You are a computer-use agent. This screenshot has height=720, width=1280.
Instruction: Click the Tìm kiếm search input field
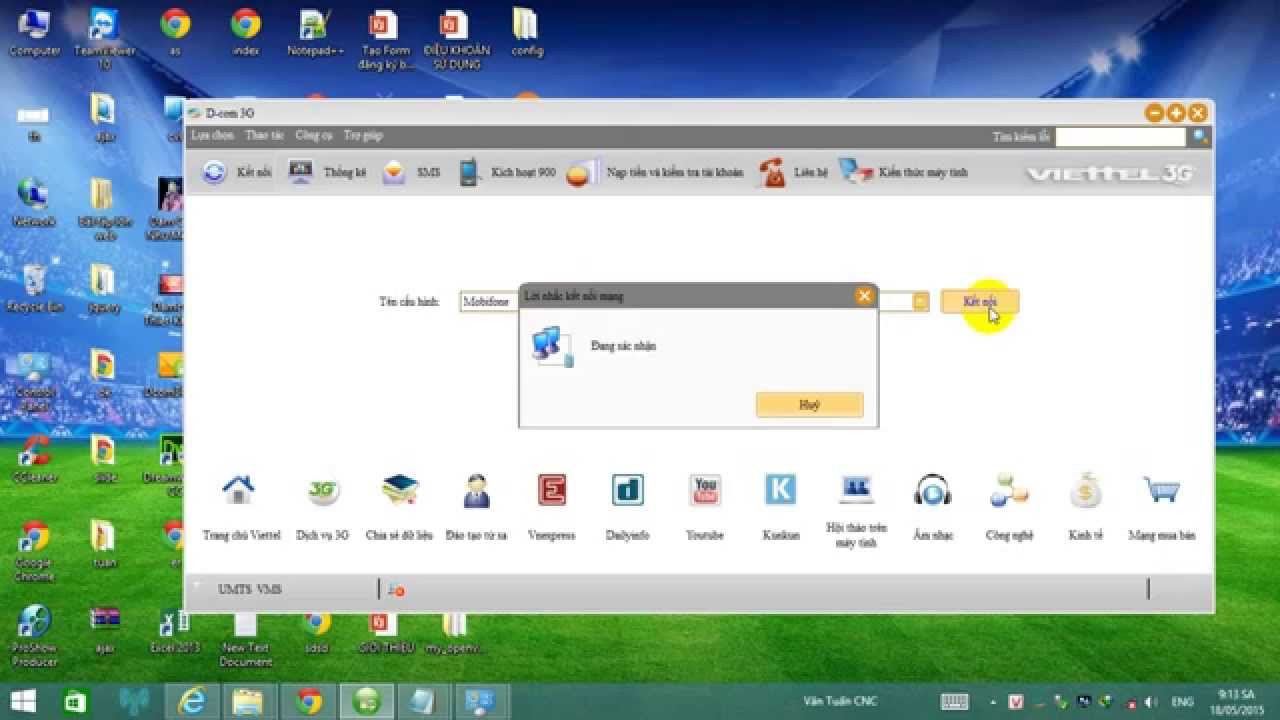tap(1121, 137)
